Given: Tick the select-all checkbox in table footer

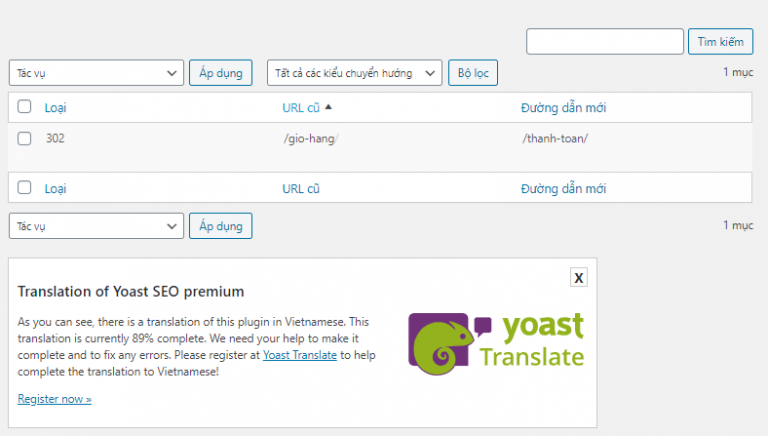Looking at the screenshot, I should pos(24,187).
